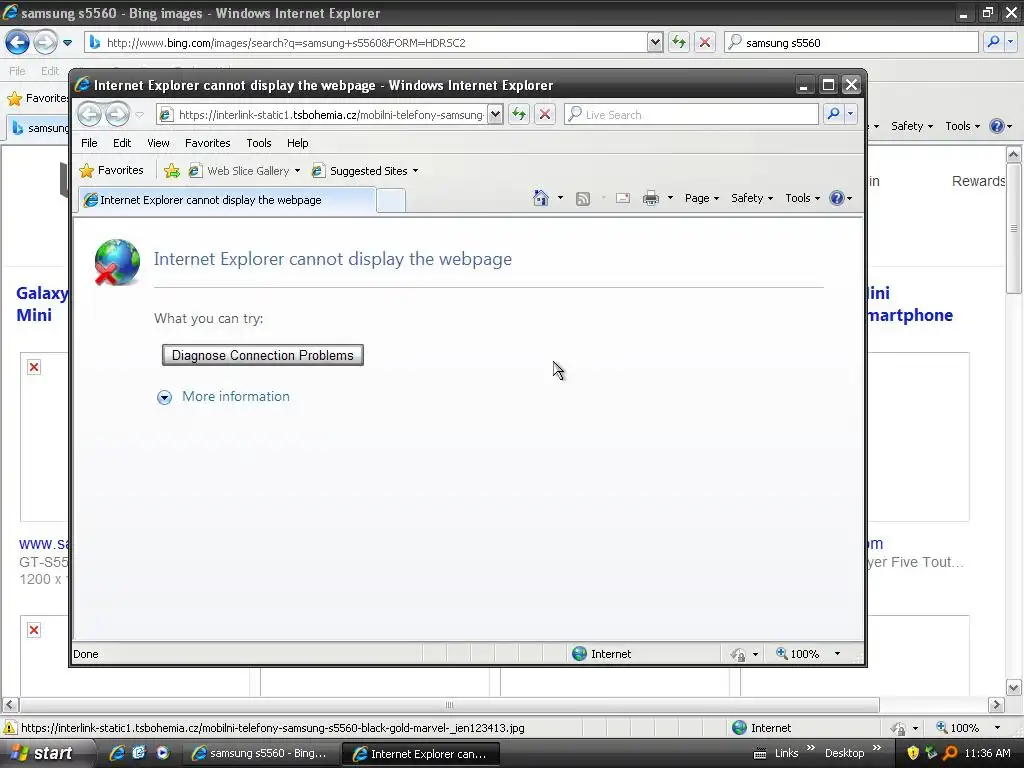Image resolution: width=1024 pixels, height=768 pixels.
Task: Click vertical scrollbar down arrow in Bing window
Action: click(x=1014, y=687)
